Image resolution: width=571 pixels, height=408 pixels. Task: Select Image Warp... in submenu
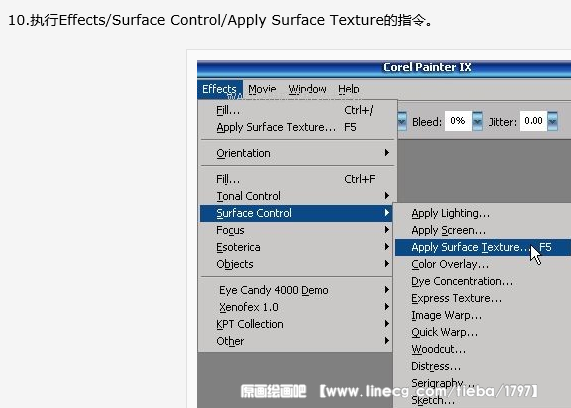click(x=483, y=315)
